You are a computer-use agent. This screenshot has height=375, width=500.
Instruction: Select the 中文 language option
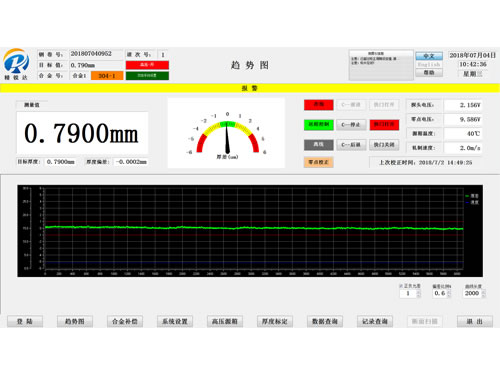[x=429, y=56]
